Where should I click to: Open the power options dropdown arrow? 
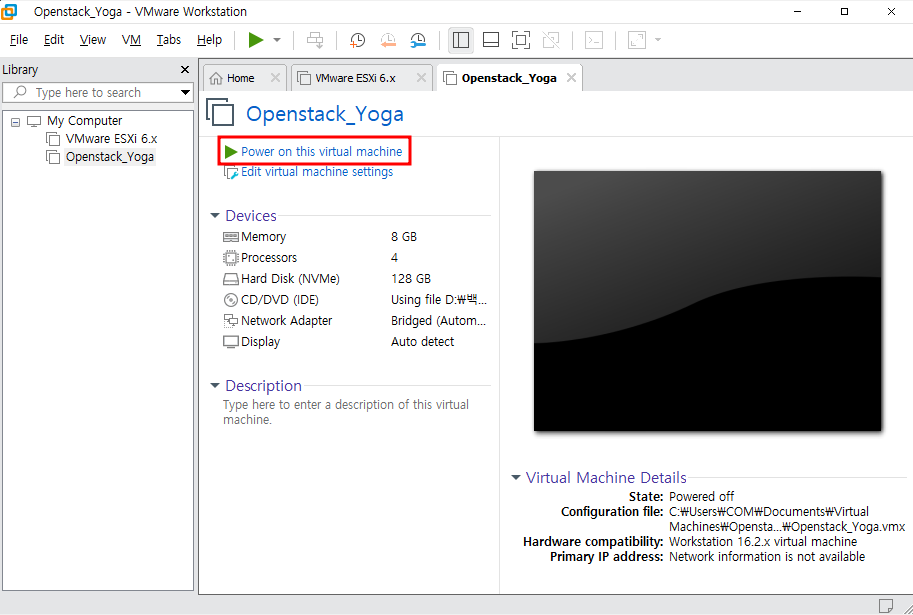click(277, 40)
